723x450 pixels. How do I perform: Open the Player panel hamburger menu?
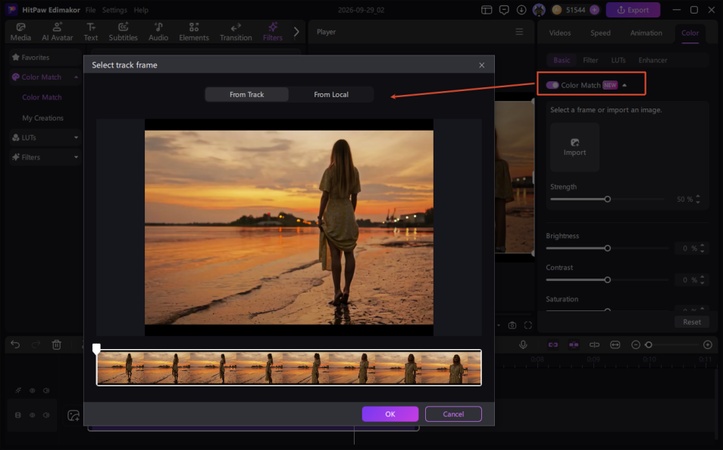coord(519,32)
